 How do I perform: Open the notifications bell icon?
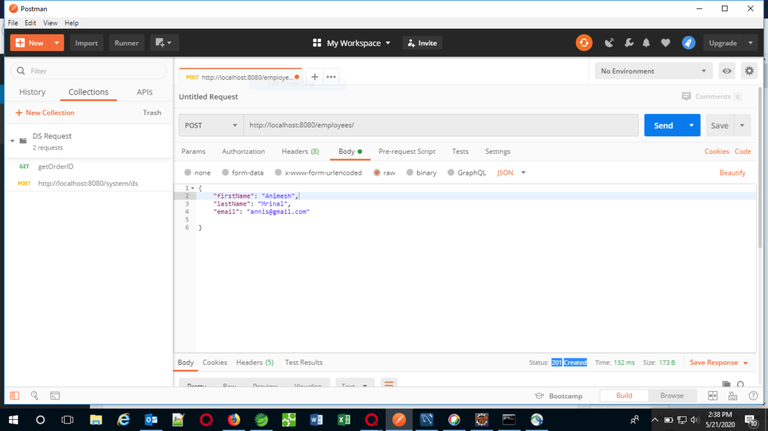pos(647,43)
